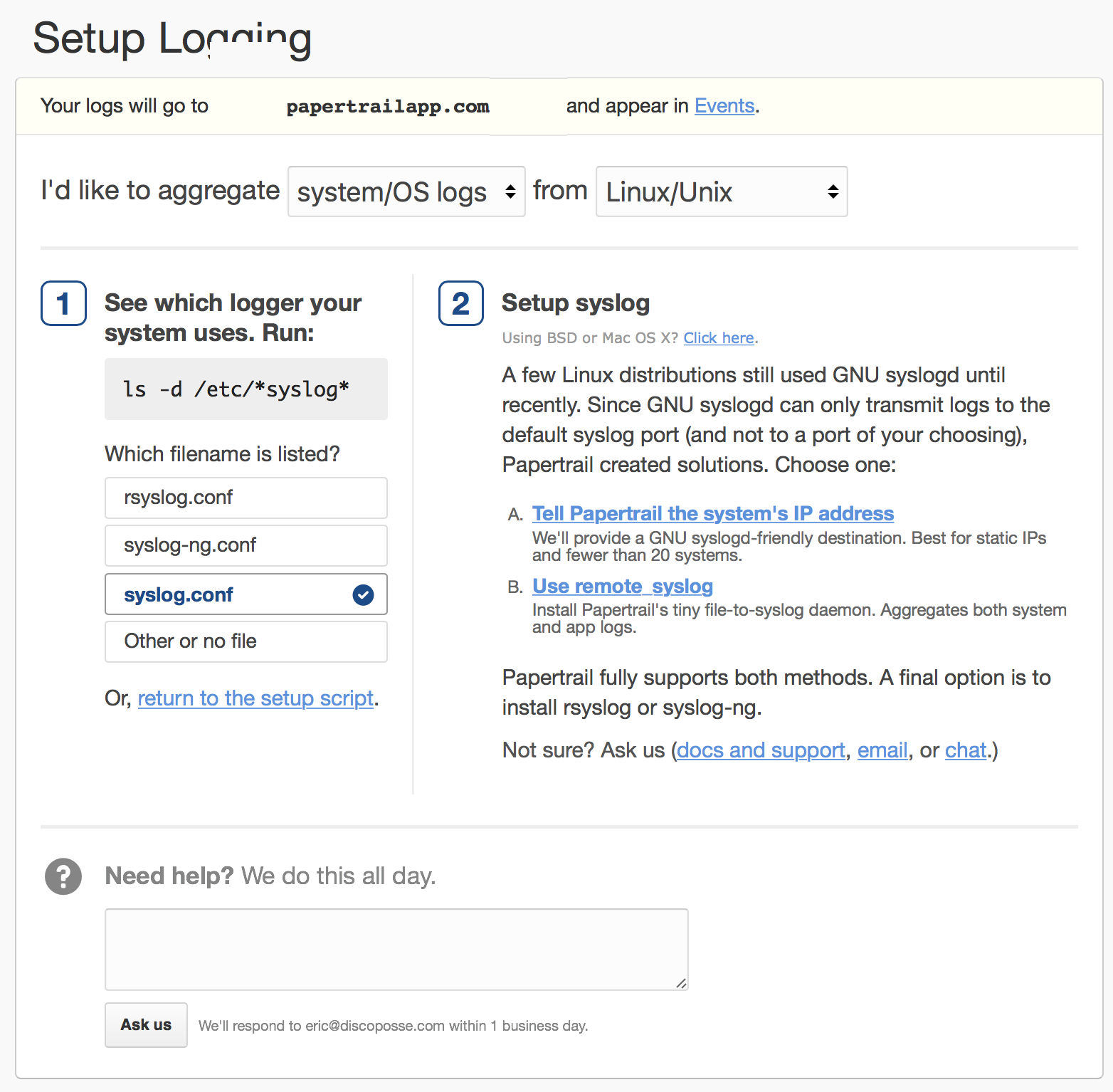Open the chat support link
The image size is (1113, 1092).
click(x=965, y=750)
